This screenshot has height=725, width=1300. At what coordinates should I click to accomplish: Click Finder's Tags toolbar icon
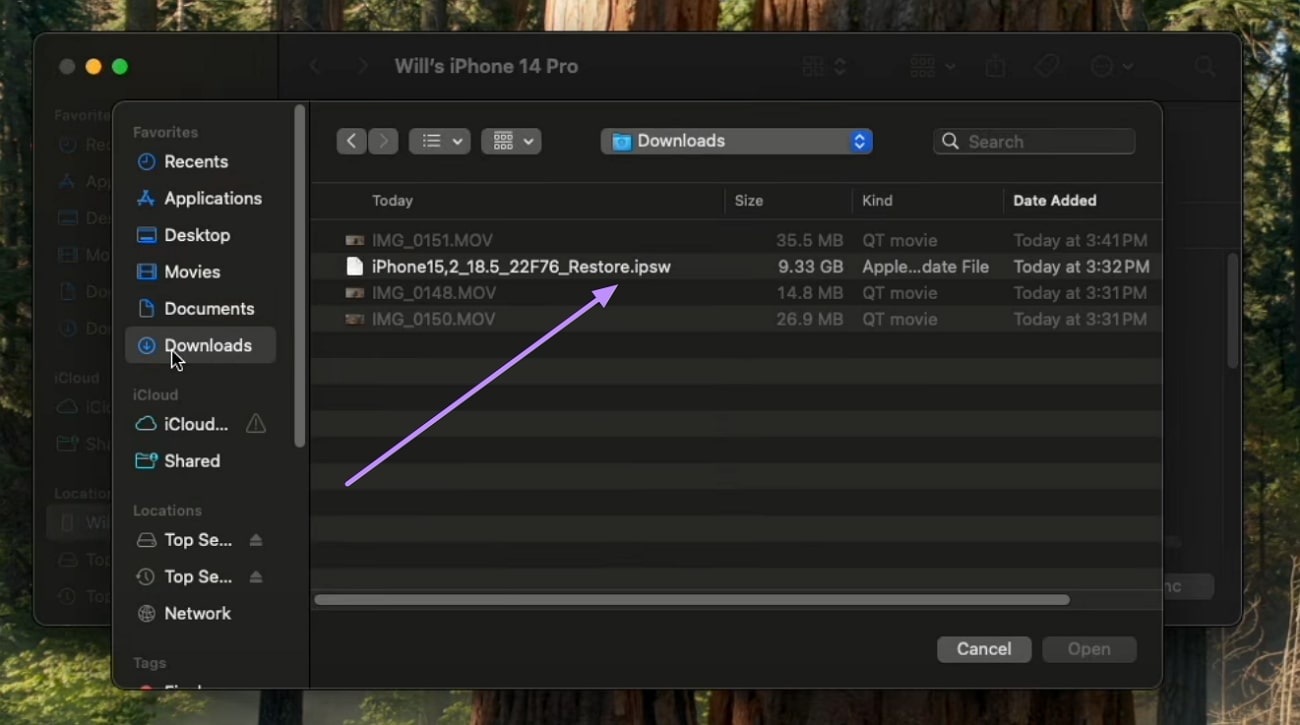click(1046, 66)
